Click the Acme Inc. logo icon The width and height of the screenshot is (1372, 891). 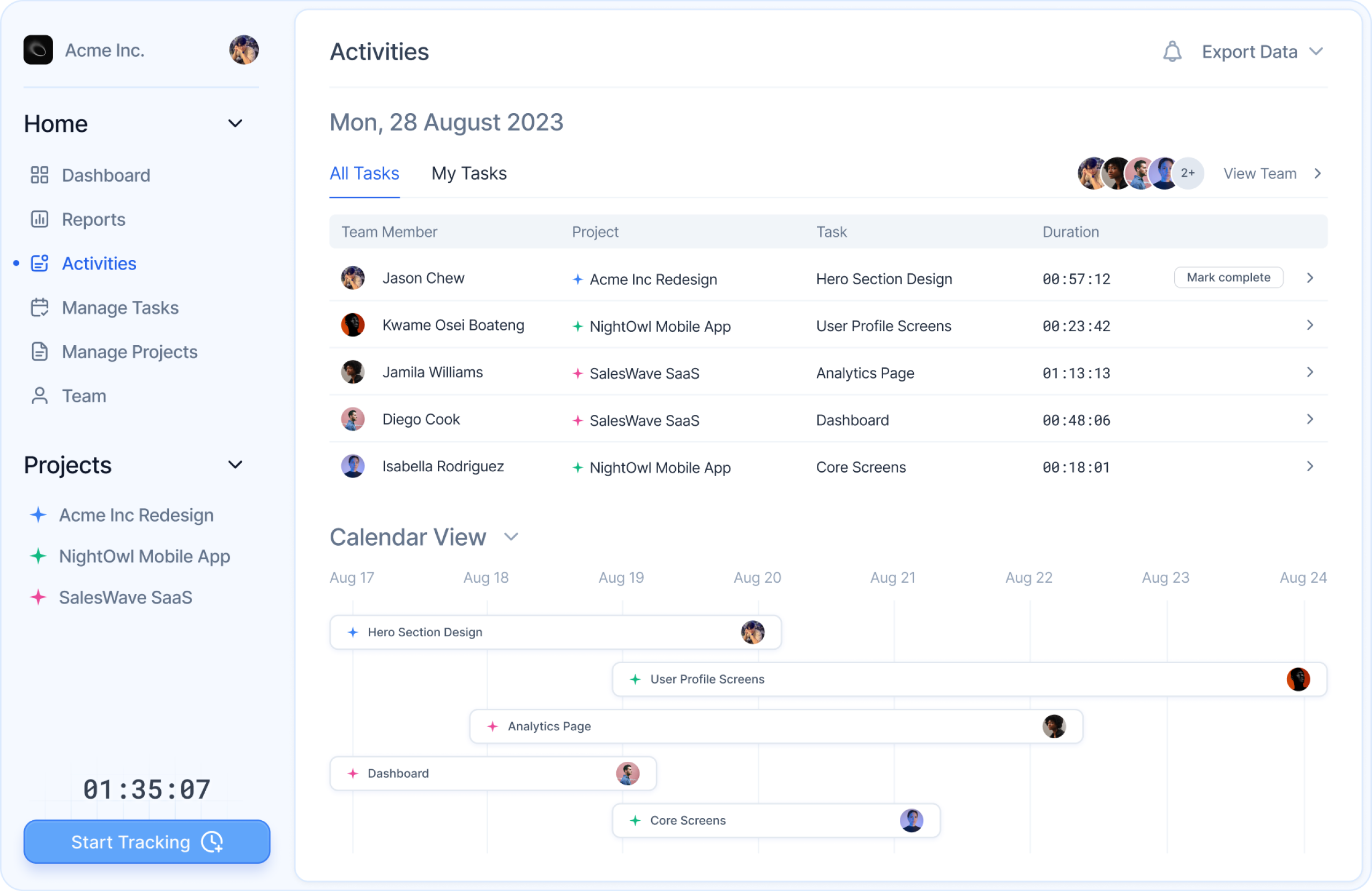click(38, 50)
